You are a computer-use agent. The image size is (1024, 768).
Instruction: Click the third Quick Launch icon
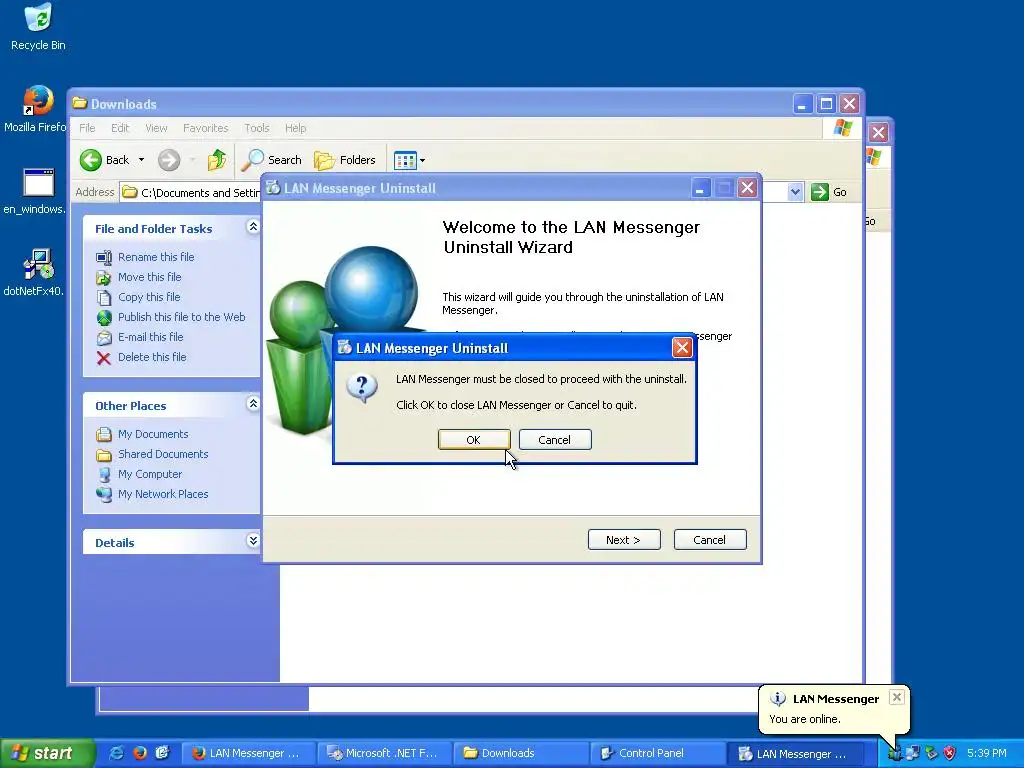tap(163, 753)
